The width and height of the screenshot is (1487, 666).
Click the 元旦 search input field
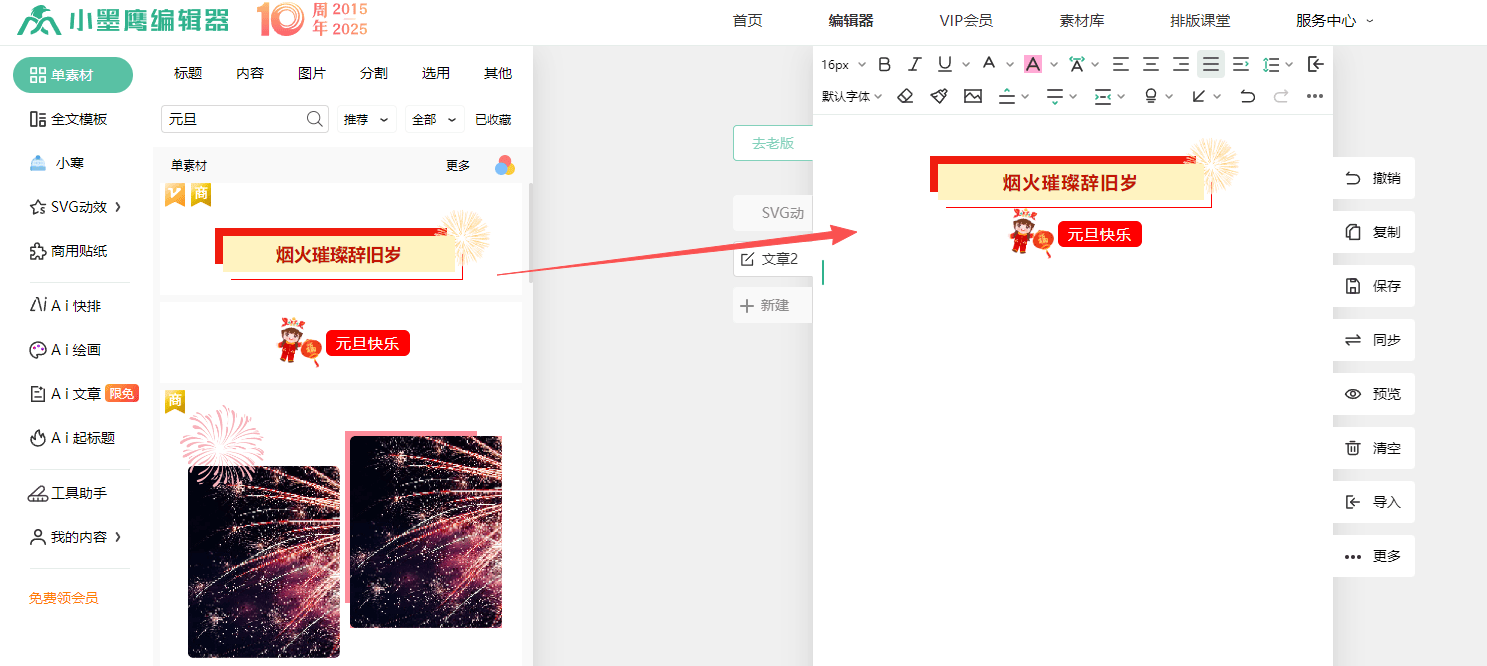(x=235, y=119)
